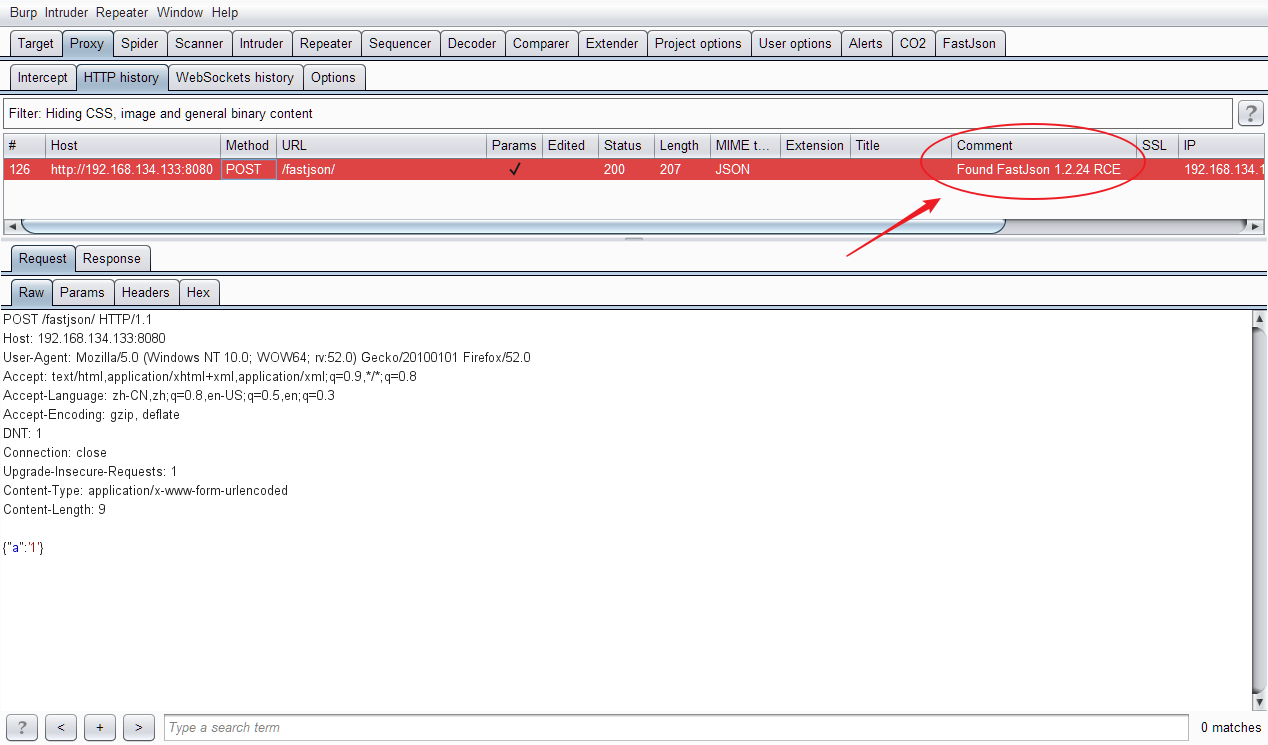Sort by the MIME type column header
Screen dimensions: 1268x745
coord(745,145)
